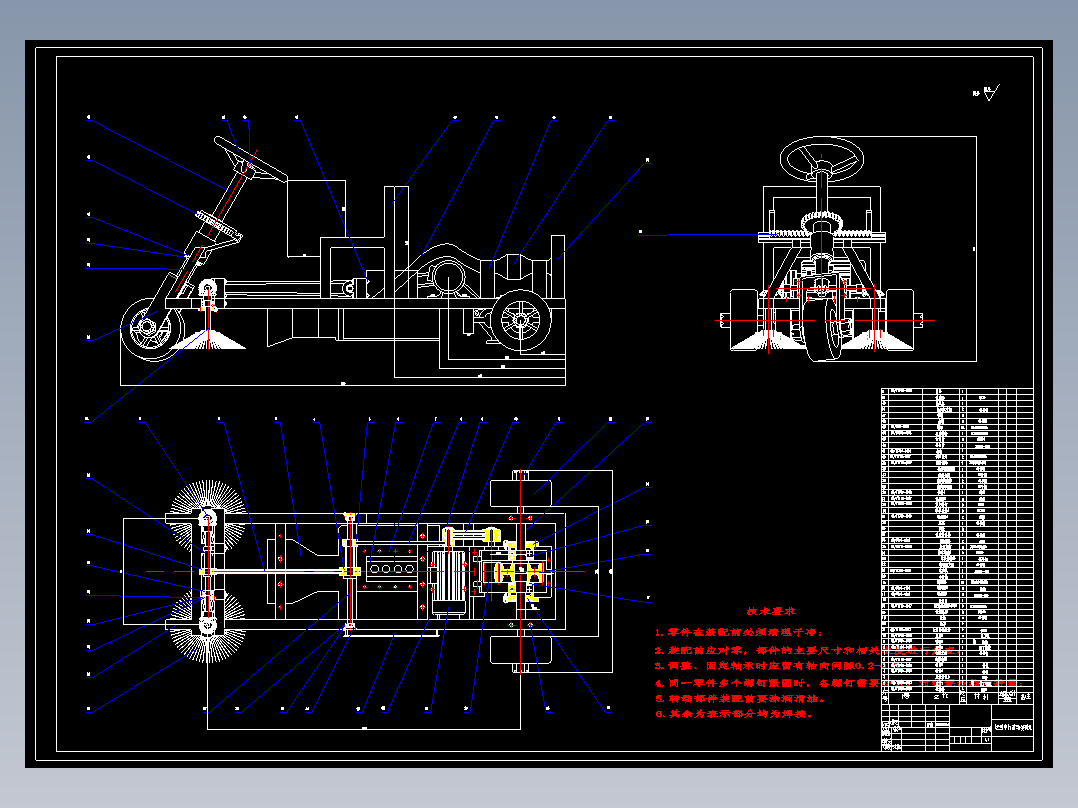Click the lower rear wheel in the plan view

[520, 649]
